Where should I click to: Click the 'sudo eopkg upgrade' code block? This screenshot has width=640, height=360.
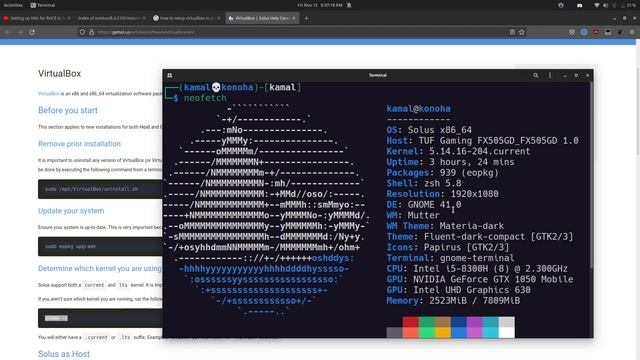pos(100,247)
